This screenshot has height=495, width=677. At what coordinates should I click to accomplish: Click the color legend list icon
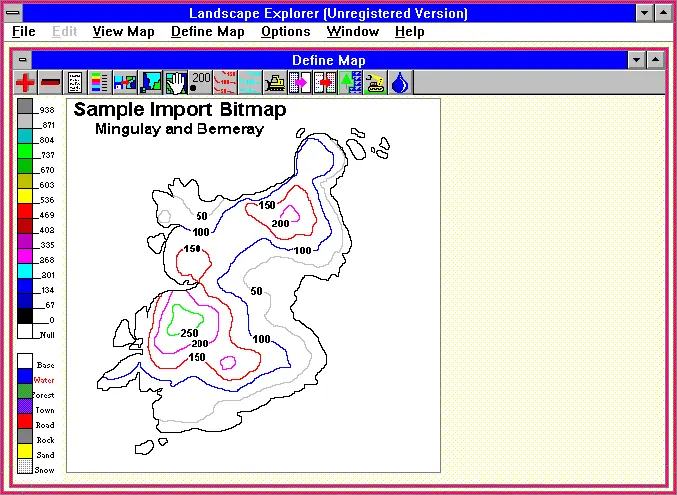[100, 83]
